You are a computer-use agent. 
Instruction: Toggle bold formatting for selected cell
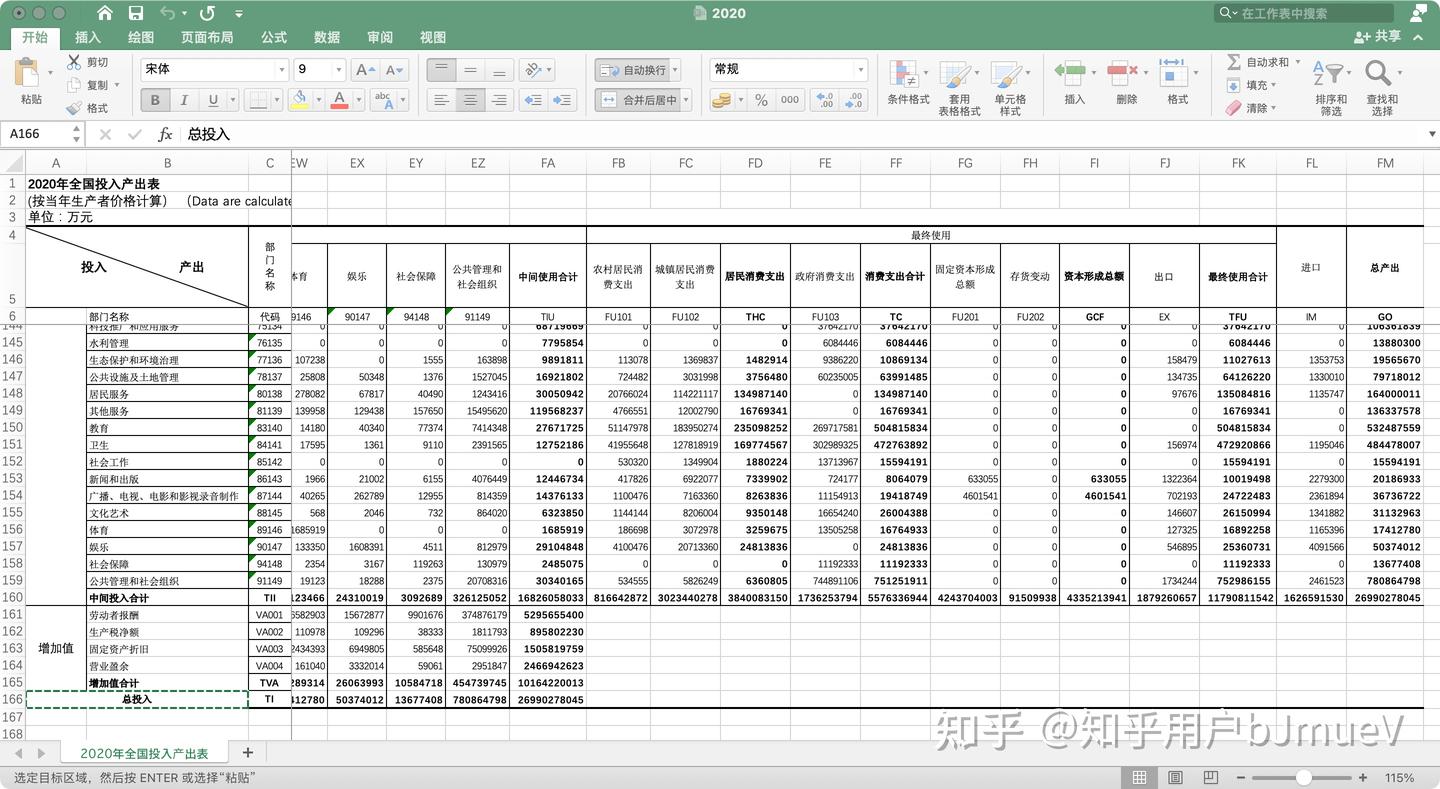point(155,100)
